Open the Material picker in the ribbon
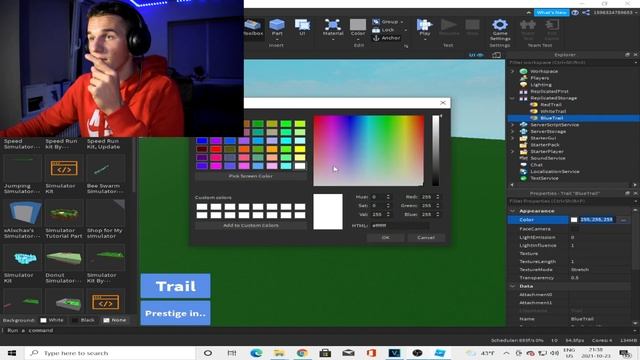 [333, 28]
